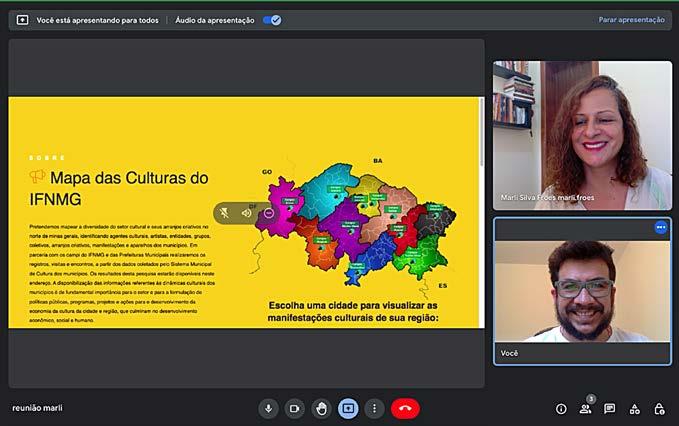The image size is (679, 426).
Task: Toggle presentation audio switch
Action: click(x=272, y=20)
